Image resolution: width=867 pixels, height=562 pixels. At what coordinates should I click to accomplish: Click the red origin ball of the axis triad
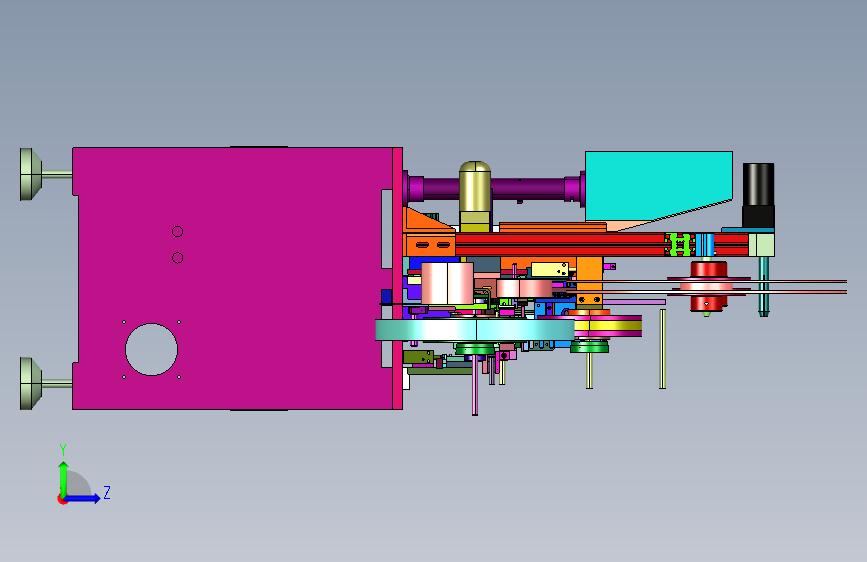pyautogui.click(x=62, y=499)
